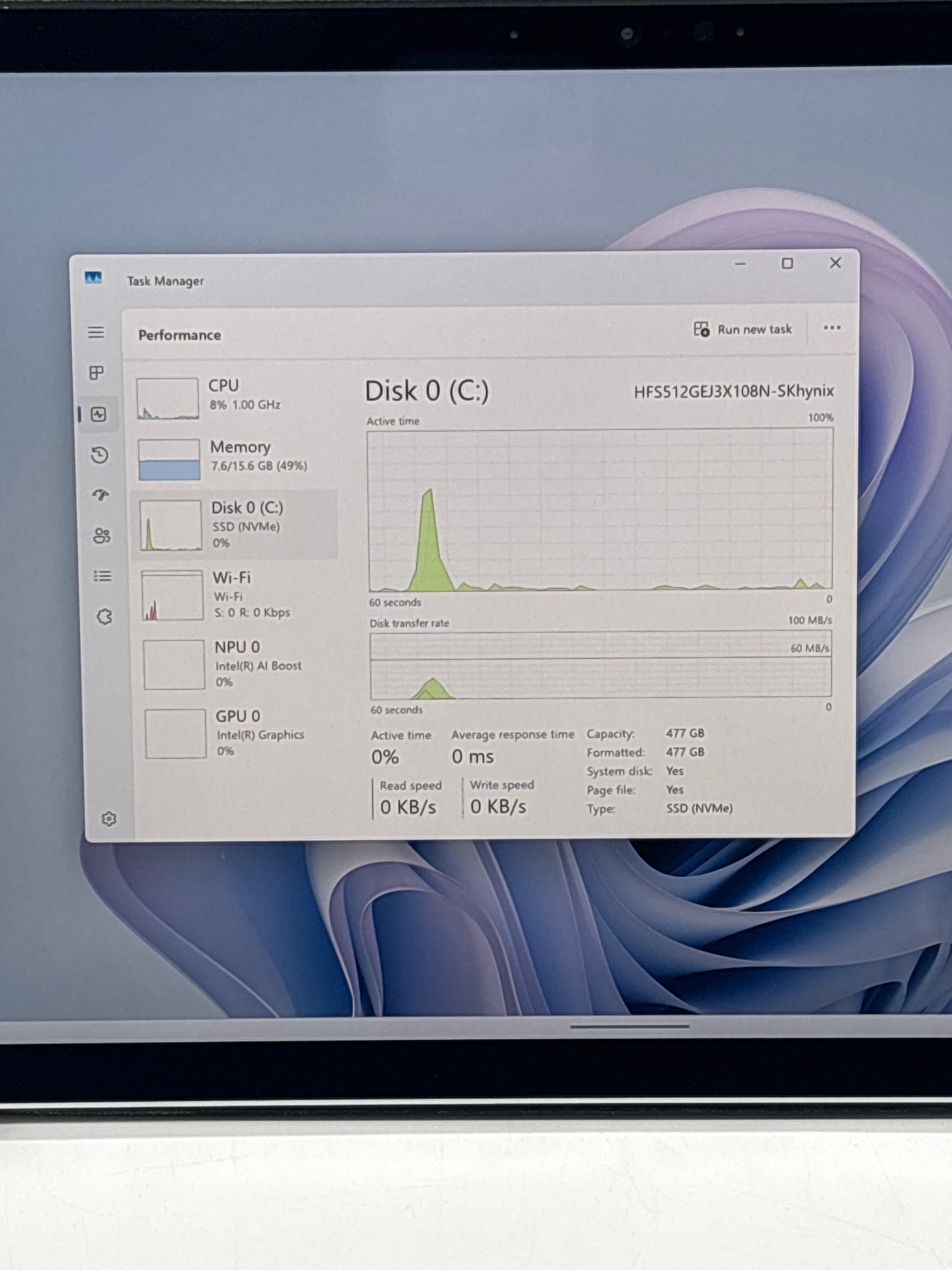Image resolution: width=952 pixels, height=1270 pixels.
Task: Click the Disk transfer rate graph
Action: [x=601, y=665]
